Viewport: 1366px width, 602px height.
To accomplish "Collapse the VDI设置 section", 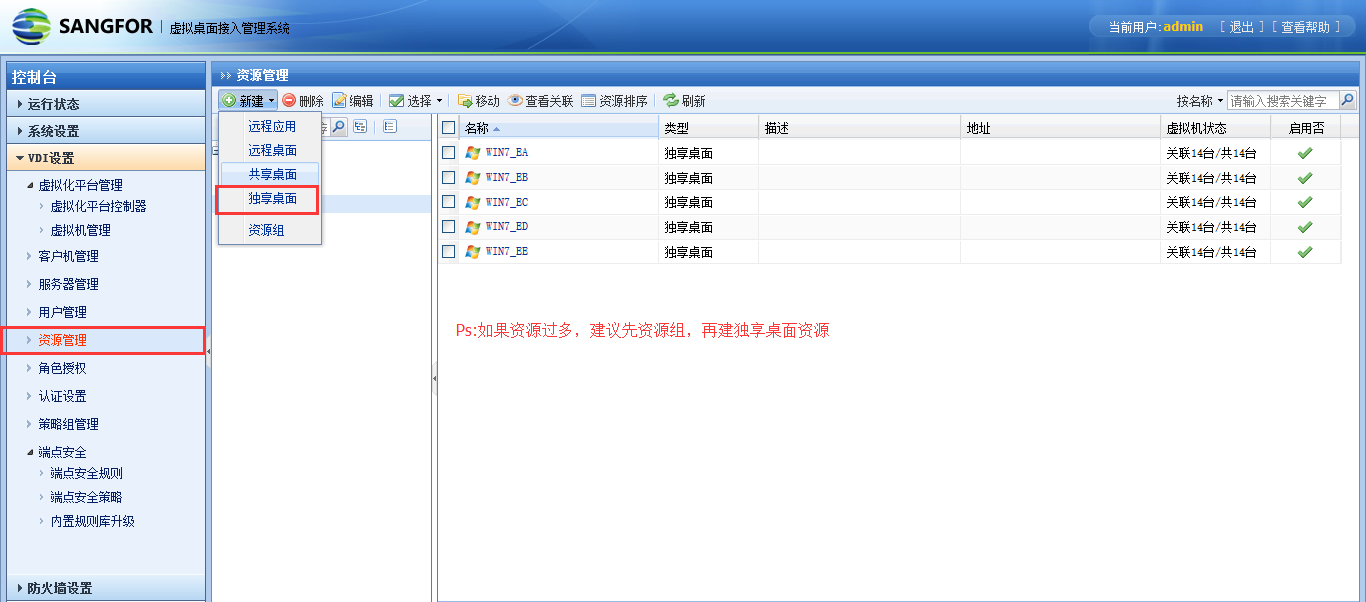I will [x=106, y=158].
